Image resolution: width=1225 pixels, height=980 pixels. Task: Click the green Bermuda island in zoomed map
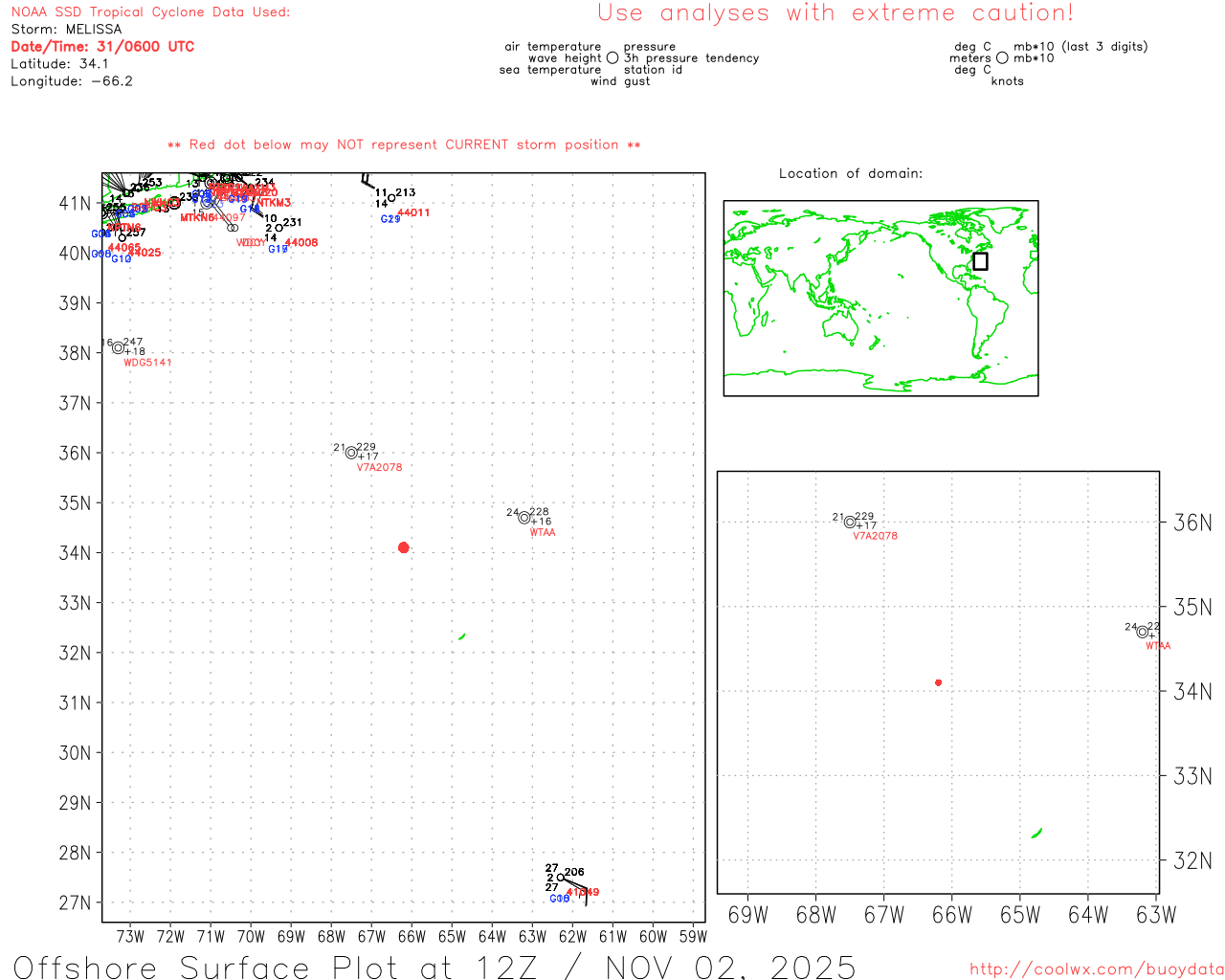click(1036, 834)
